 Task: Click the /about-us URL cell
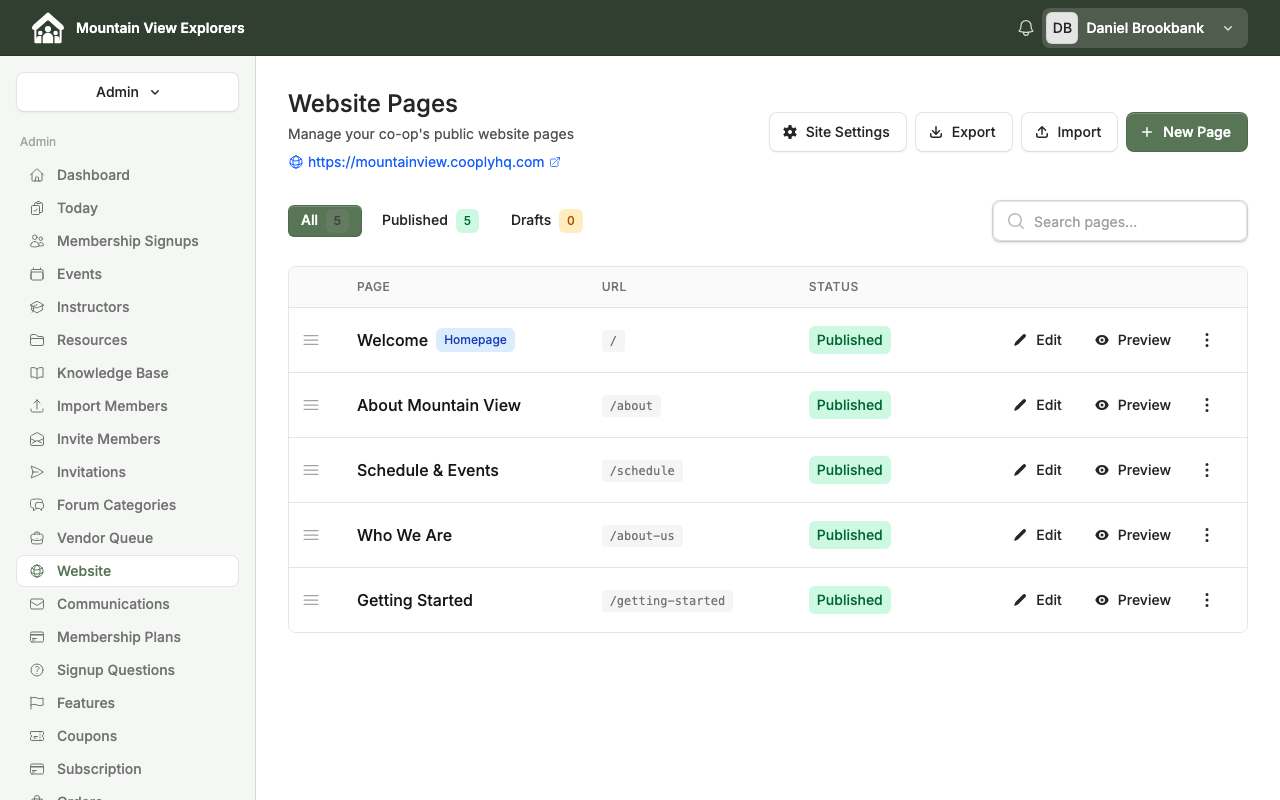(642, 536)
